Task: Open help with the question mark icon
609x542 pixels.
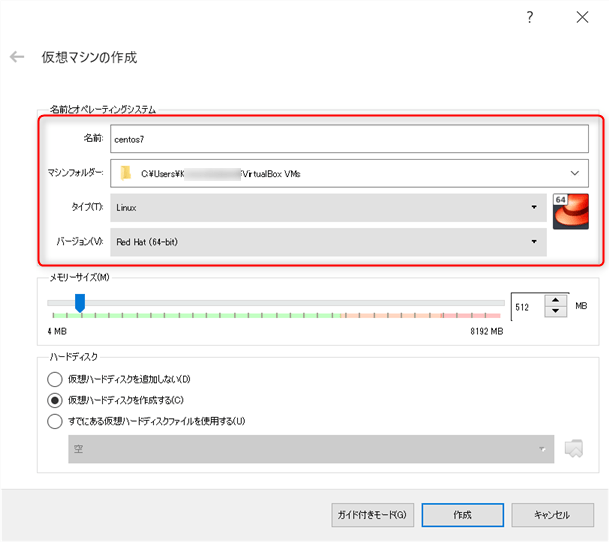Action: 530,17
